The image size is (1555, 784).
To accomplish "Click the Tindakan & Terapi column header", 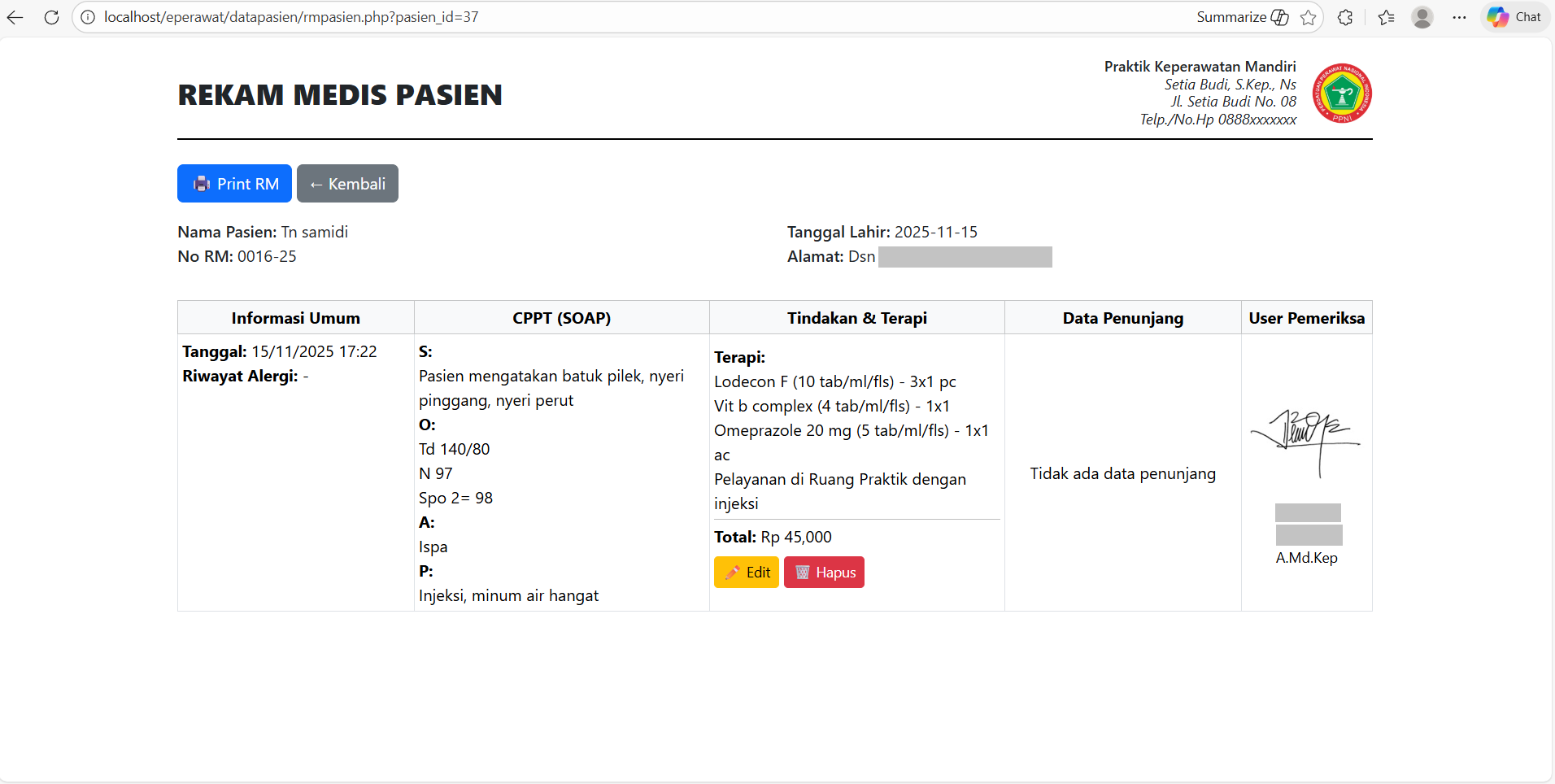I will [x=856, y=318].
